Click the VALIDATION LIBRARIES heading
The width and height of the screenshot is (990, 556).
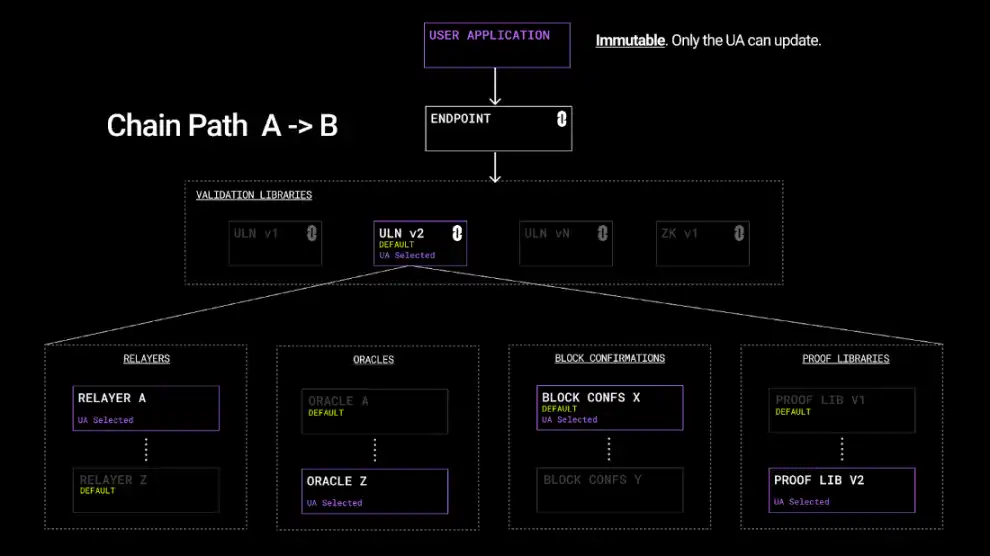[x=254, y=195]
